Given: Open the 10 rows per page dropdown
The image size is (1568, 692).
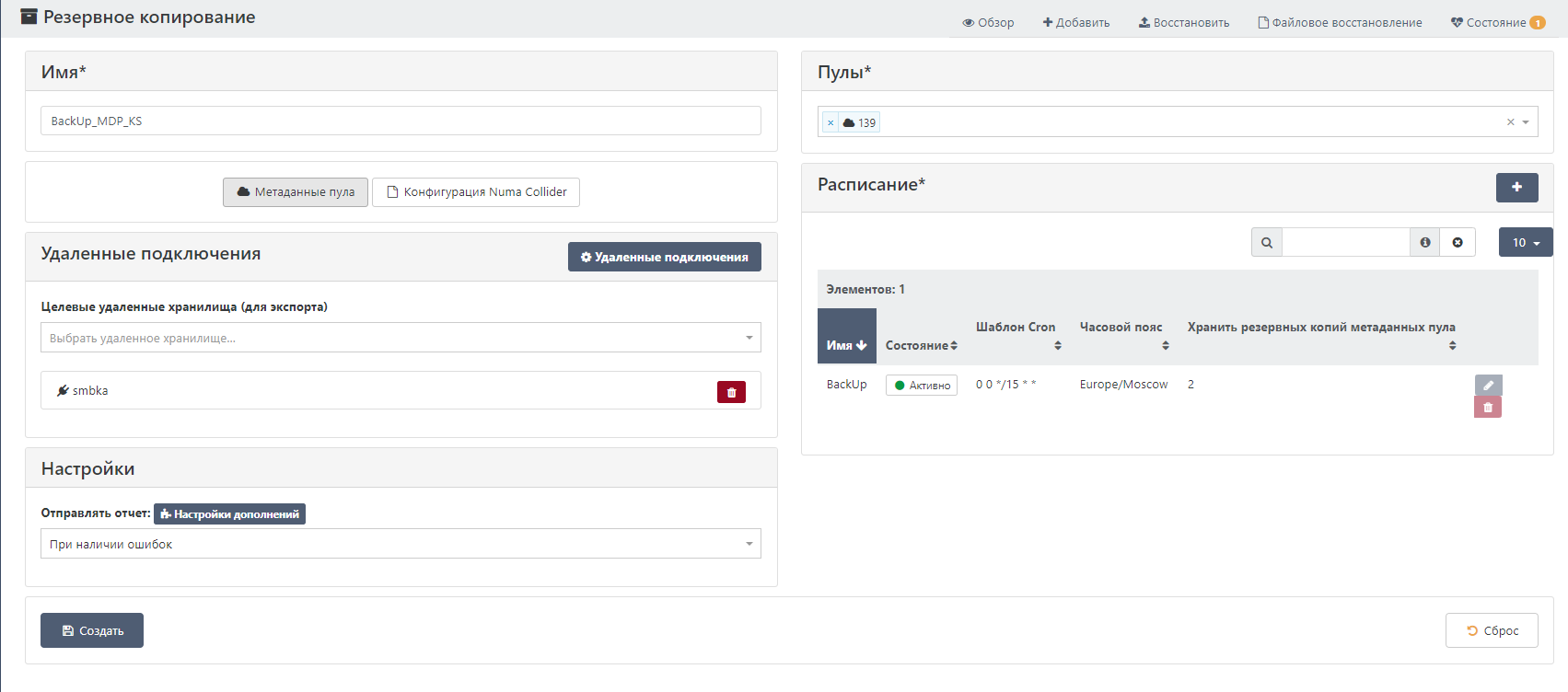Looking at the screenshot, I should [x=1526, y=242].
